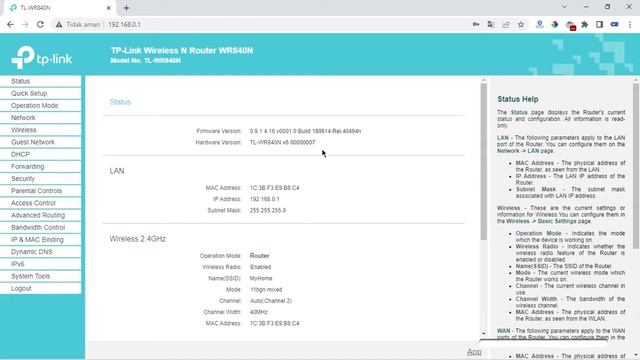Open Parental Controls
Viewport: 640px width, 360px height.
point(40,191)
